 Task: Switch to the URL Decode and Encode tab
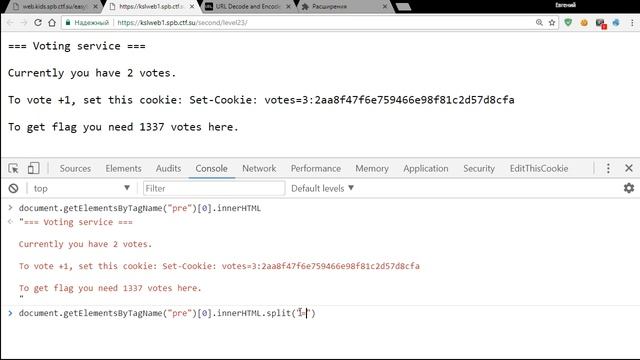[247, 7]
